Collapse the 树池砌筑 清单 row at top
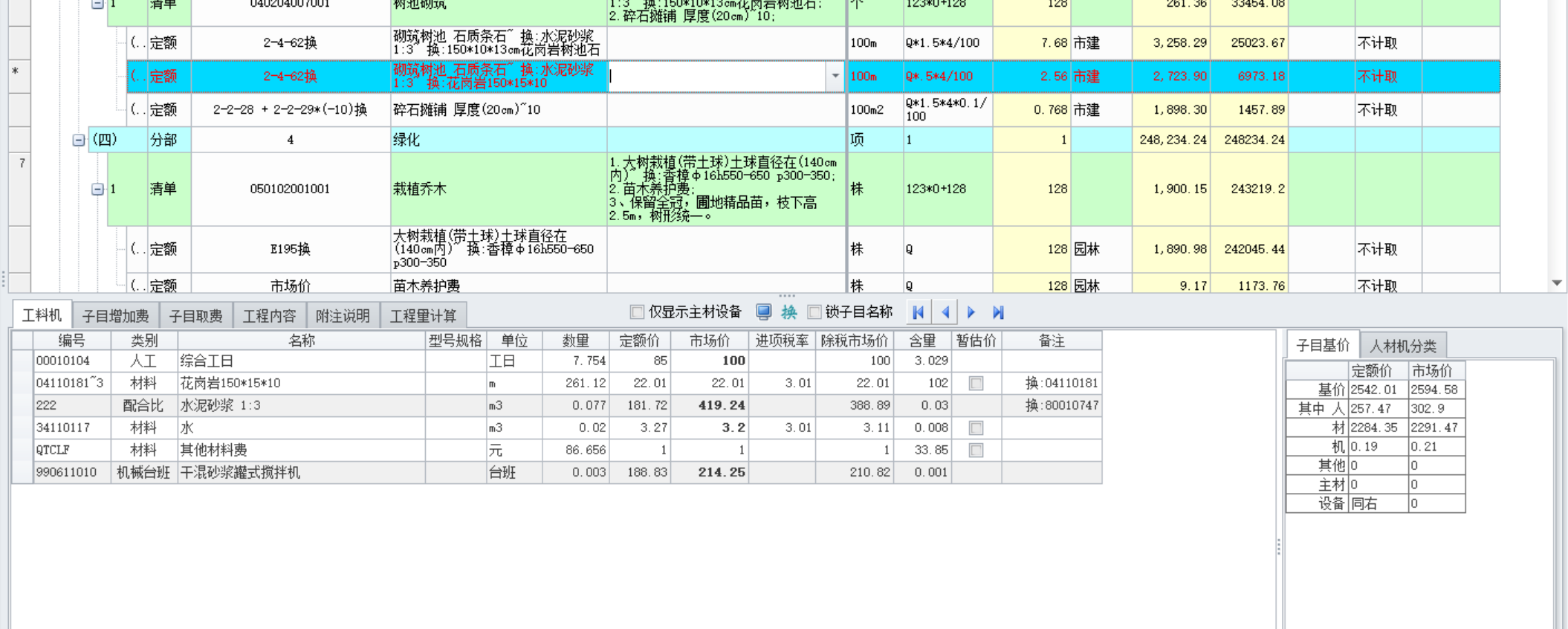Screen dimensions: 1568x629 (x=97, y=4)
